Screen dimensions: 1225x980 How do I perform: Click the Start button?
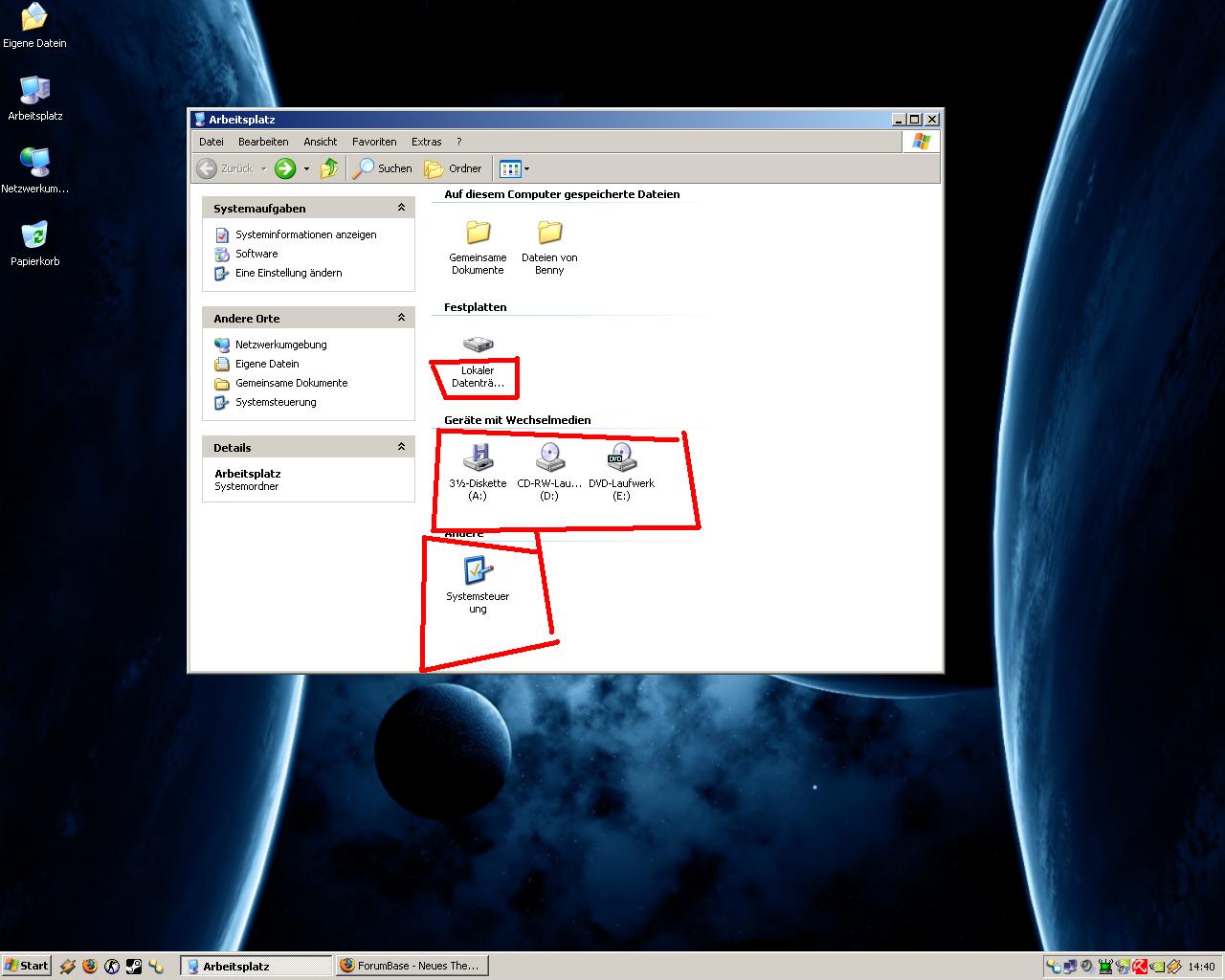27,966
